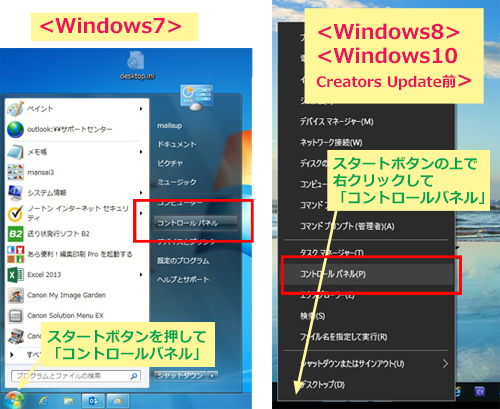Click the Windows 7 Start orb
Screen dimensions: 500x409
click(14, 400)
